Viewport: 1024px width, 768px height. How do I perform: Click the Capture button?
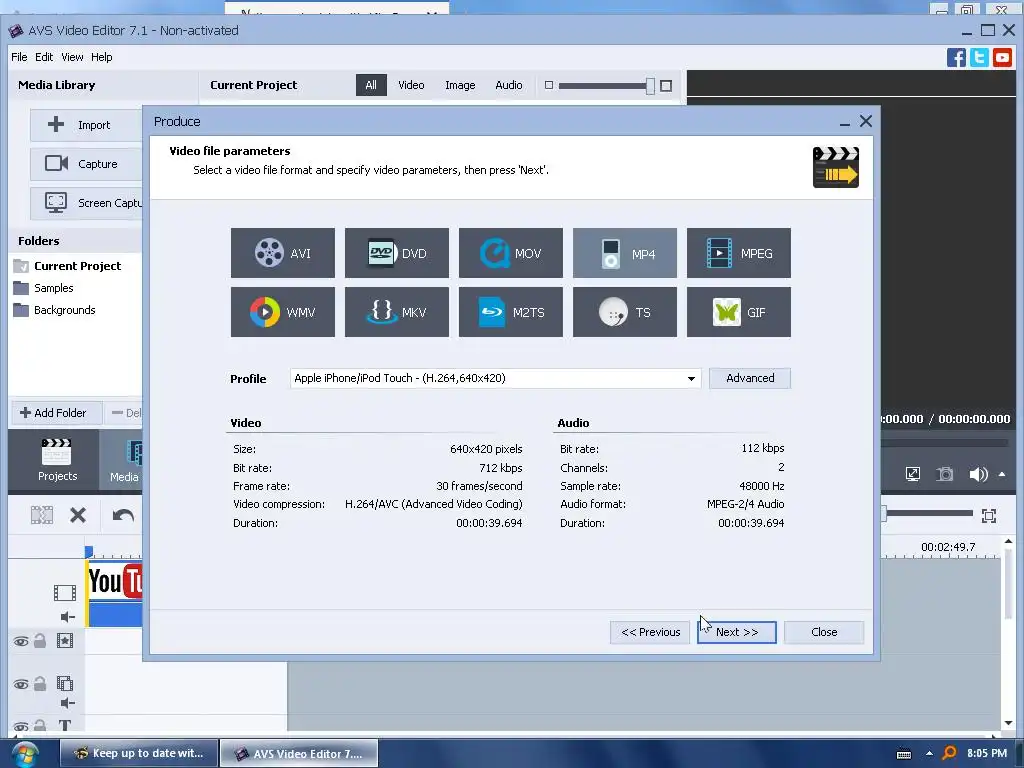pyautogui.click(x=86, y=164)
